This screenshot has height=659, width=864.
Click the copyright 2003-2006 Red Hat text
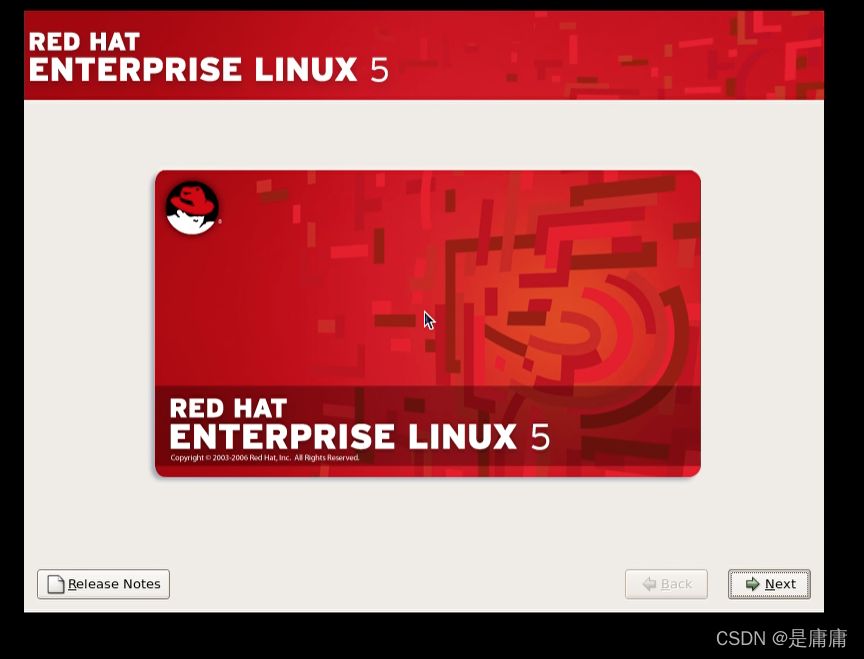coord(264,458)
